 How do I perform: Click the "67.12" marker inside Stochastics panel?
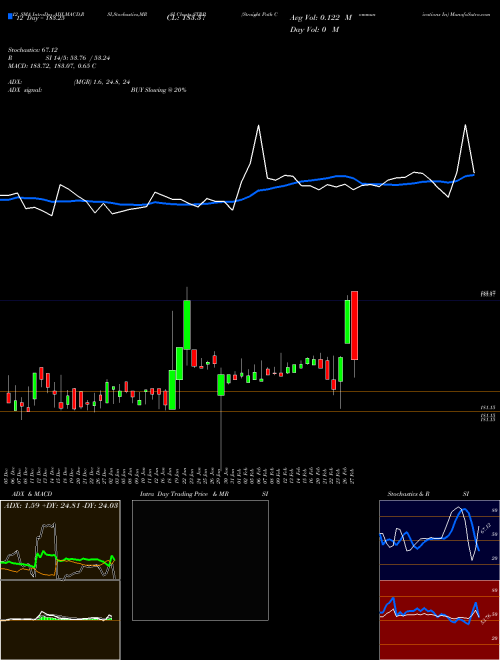click(x=486, y=528)
